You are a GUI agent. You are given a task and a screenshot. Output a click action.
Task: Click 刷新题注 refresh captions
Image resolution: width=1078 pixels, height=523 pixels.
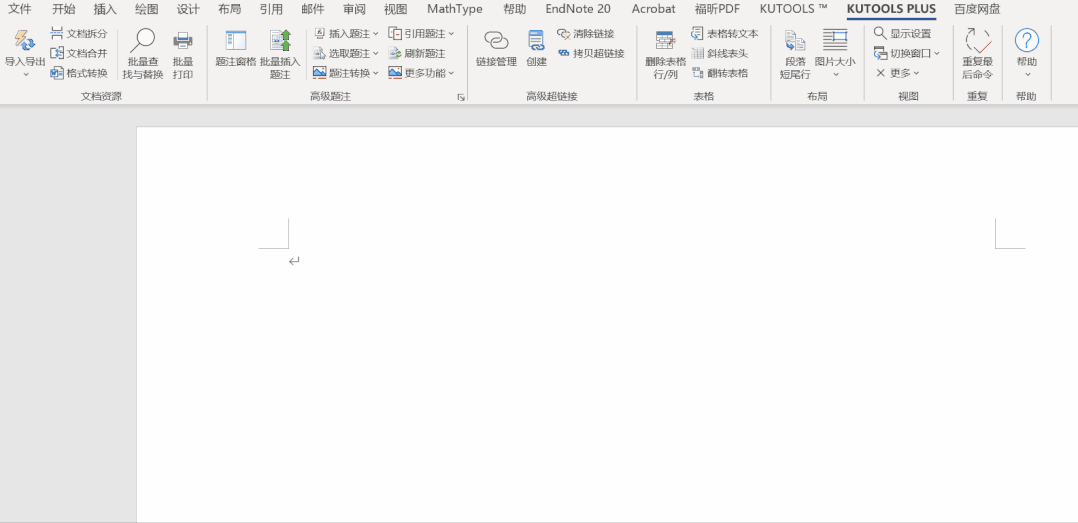417,53
